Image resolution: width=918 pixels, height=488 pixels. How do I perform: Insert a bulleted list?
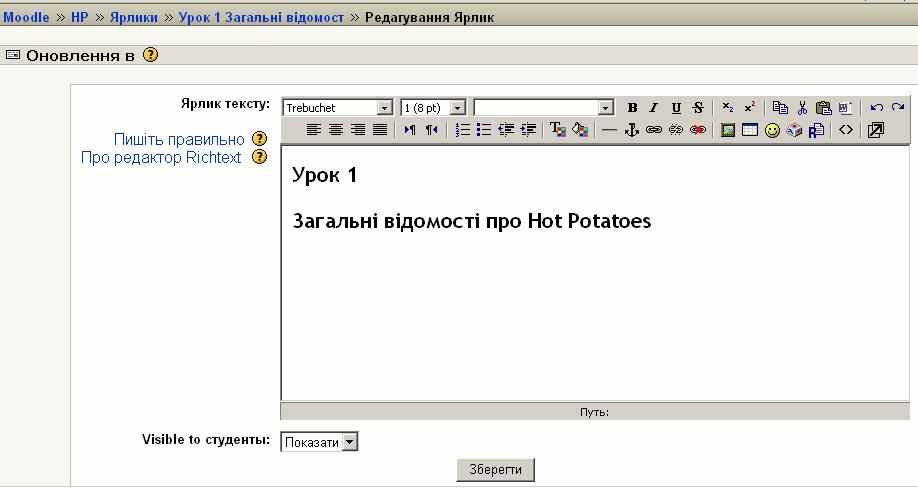click(x=484, y=130)
